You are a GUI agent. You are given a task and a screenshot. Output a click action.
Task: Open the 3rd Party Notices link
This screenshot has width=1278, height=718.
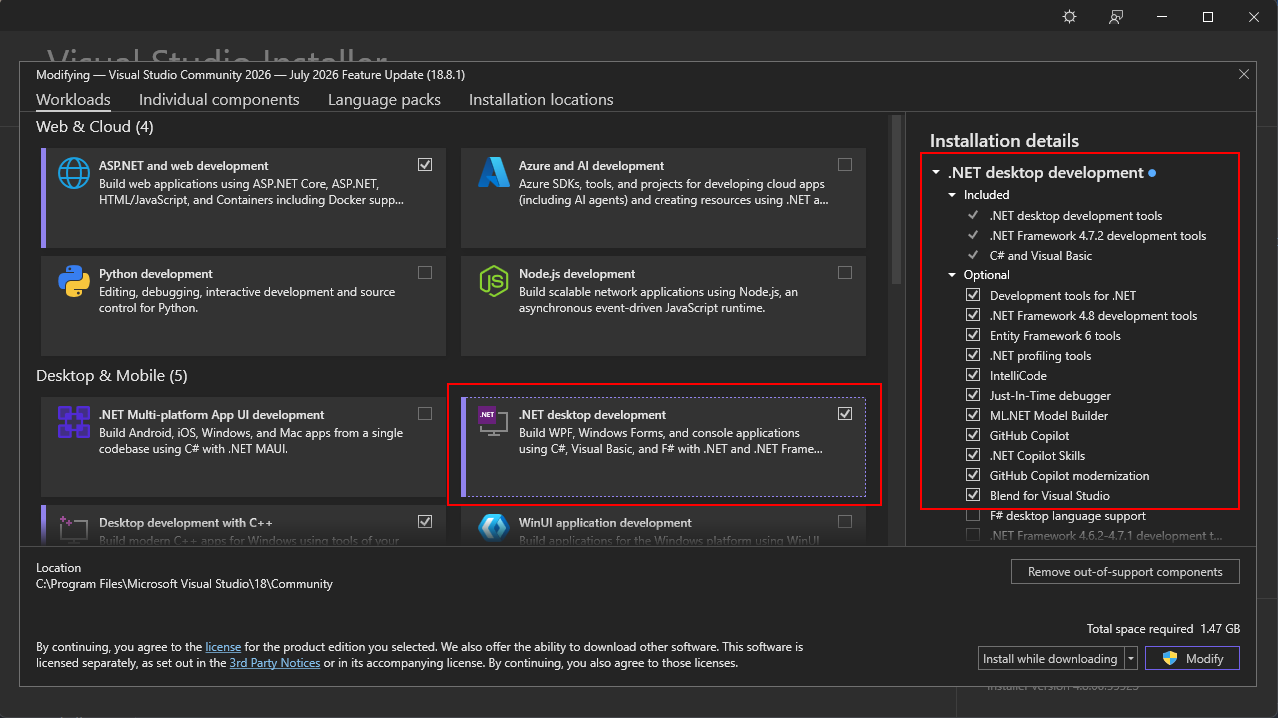tap(275, 663)
